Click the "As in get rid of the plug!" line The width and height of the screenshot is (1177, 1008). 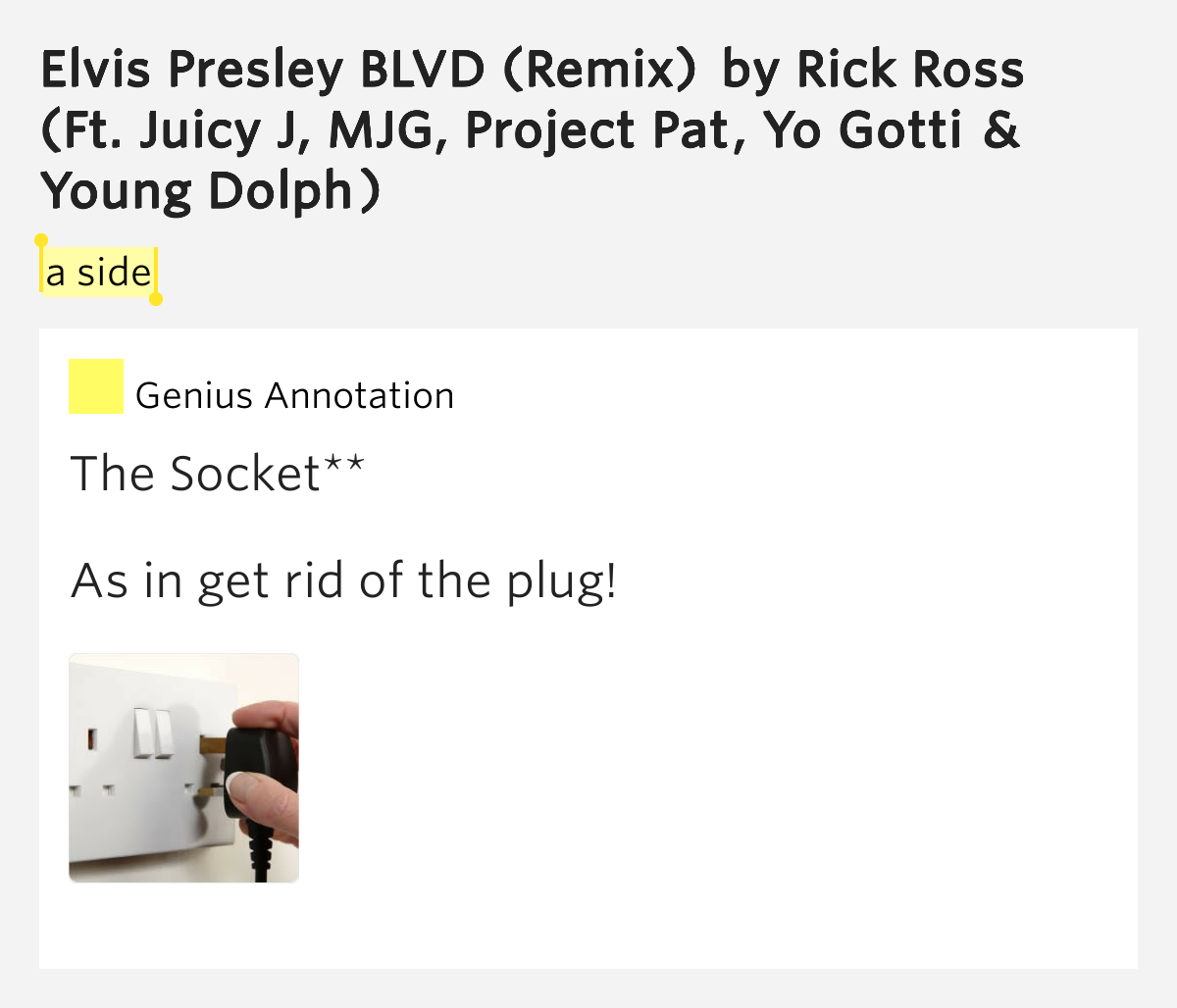343,580
